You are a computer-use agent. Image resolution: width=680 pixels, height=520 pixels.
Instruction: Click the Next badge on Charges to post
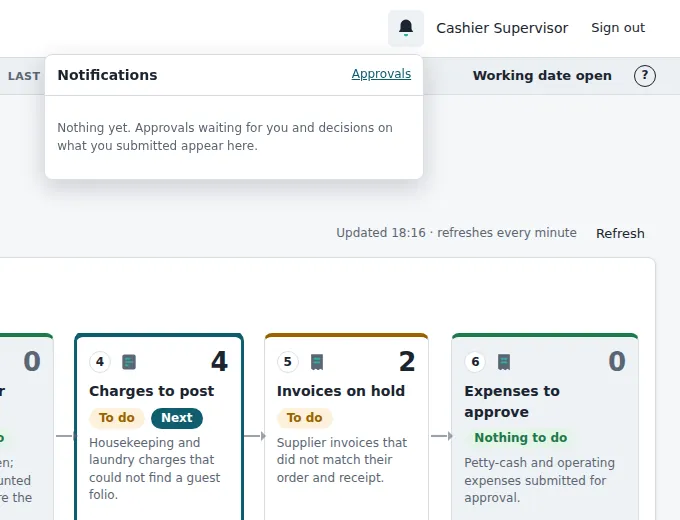[177, 418]
